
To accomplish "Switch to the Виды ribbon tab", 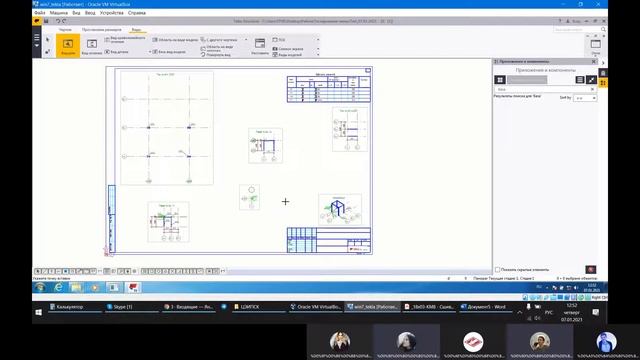I will 136,30.
